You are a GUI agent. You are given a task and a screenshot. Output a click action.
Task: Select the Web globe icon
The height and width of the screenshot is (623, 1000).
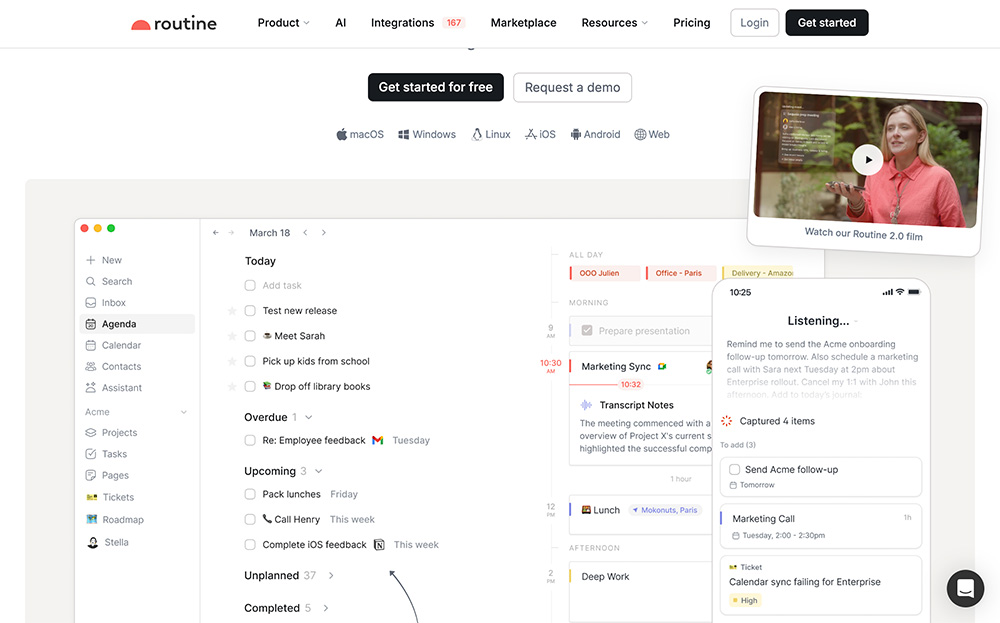tap(640, 135)
